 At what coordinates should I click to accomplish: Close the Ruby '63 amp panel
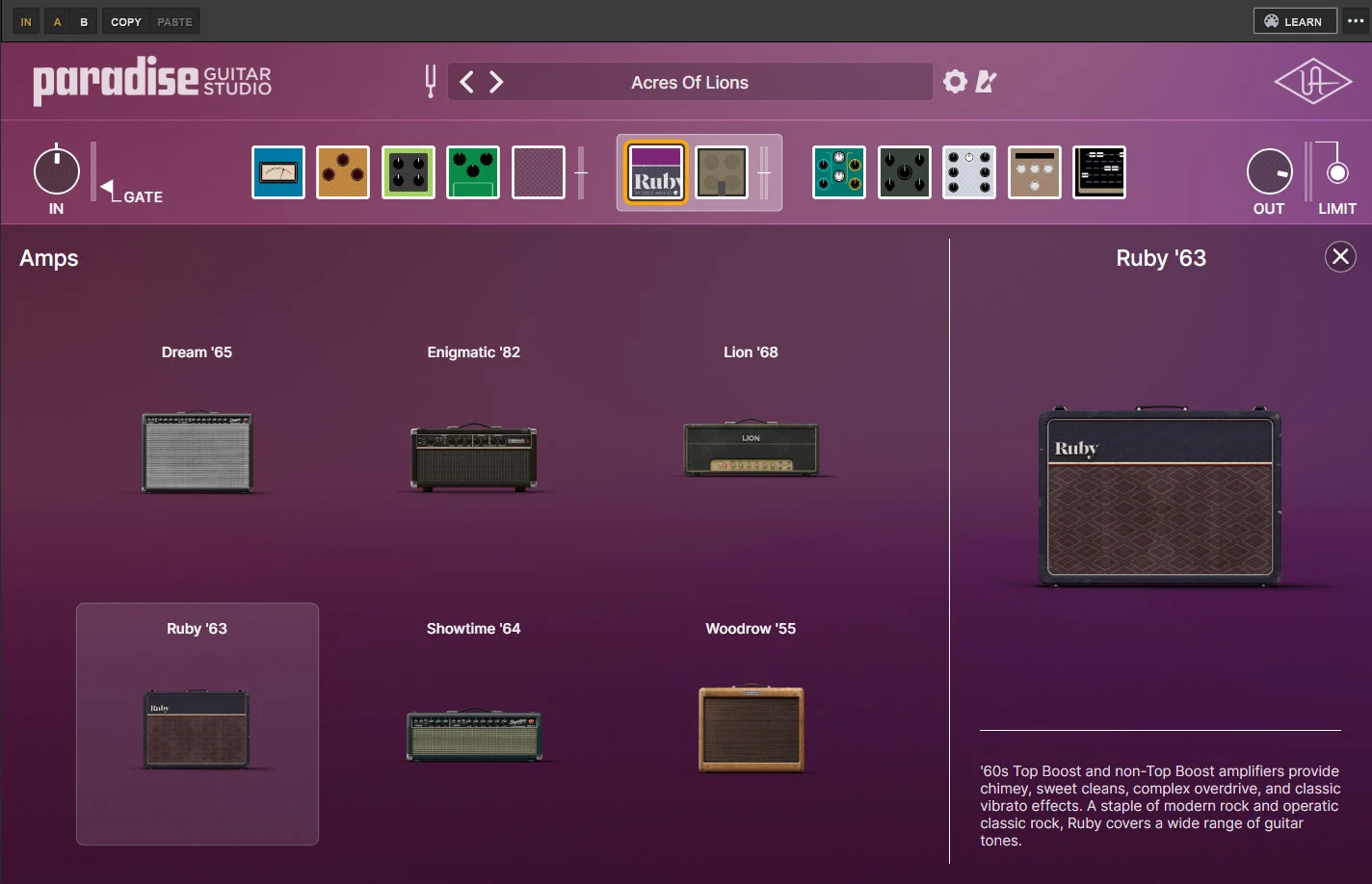(x=1340, y=256)
